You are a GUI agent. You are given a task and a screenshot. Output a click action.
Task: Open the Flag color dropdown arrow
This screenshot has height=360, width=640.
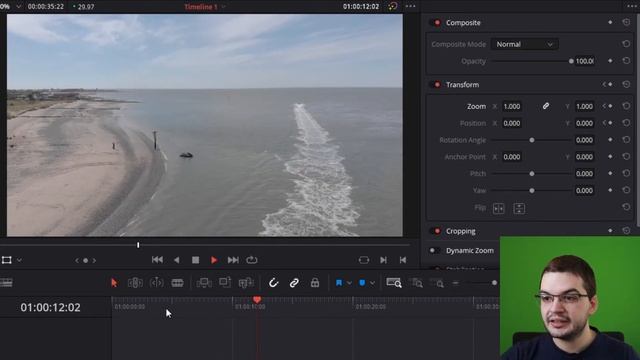tap(349, 283)
